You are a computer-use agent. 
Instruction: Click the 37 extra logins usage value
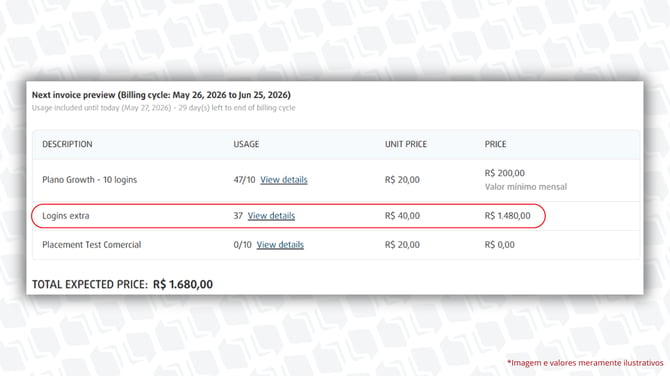tap(238, 216)
